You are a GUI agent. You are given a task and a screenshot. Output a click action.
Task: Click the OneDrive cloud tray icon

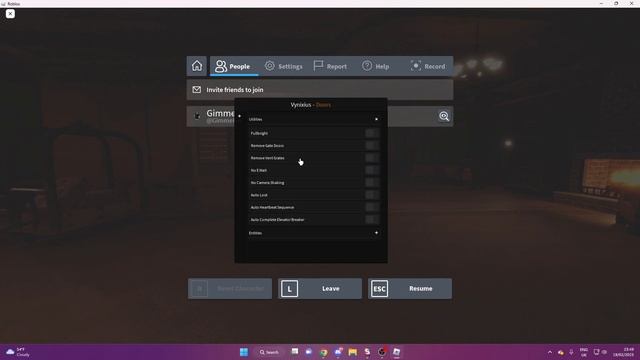click(560, 352)
